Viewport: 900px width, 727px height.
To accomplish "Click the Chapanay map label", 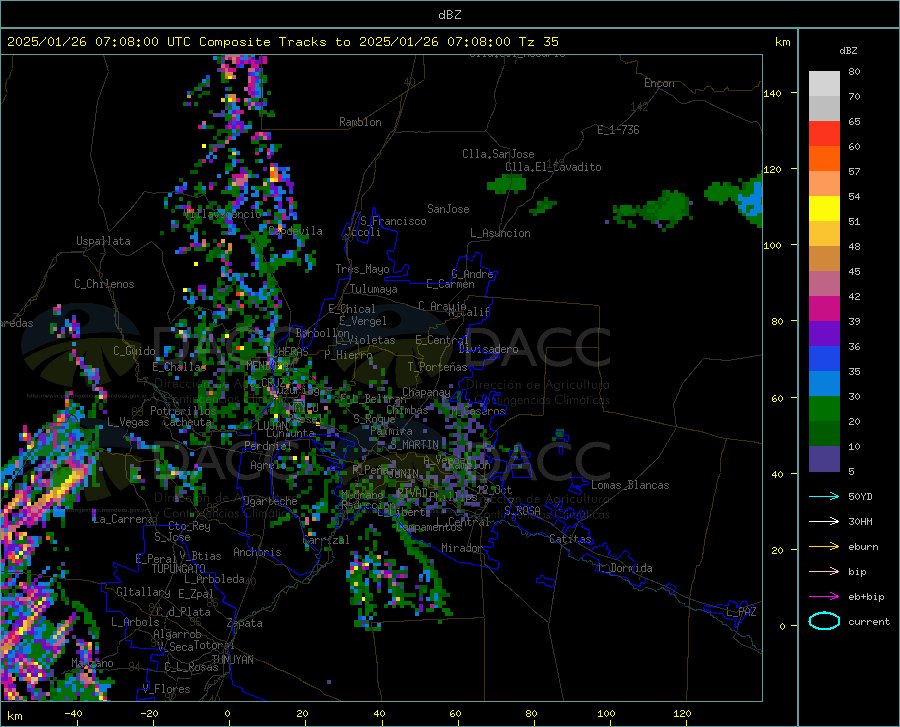I will click(x=426, y=392).
